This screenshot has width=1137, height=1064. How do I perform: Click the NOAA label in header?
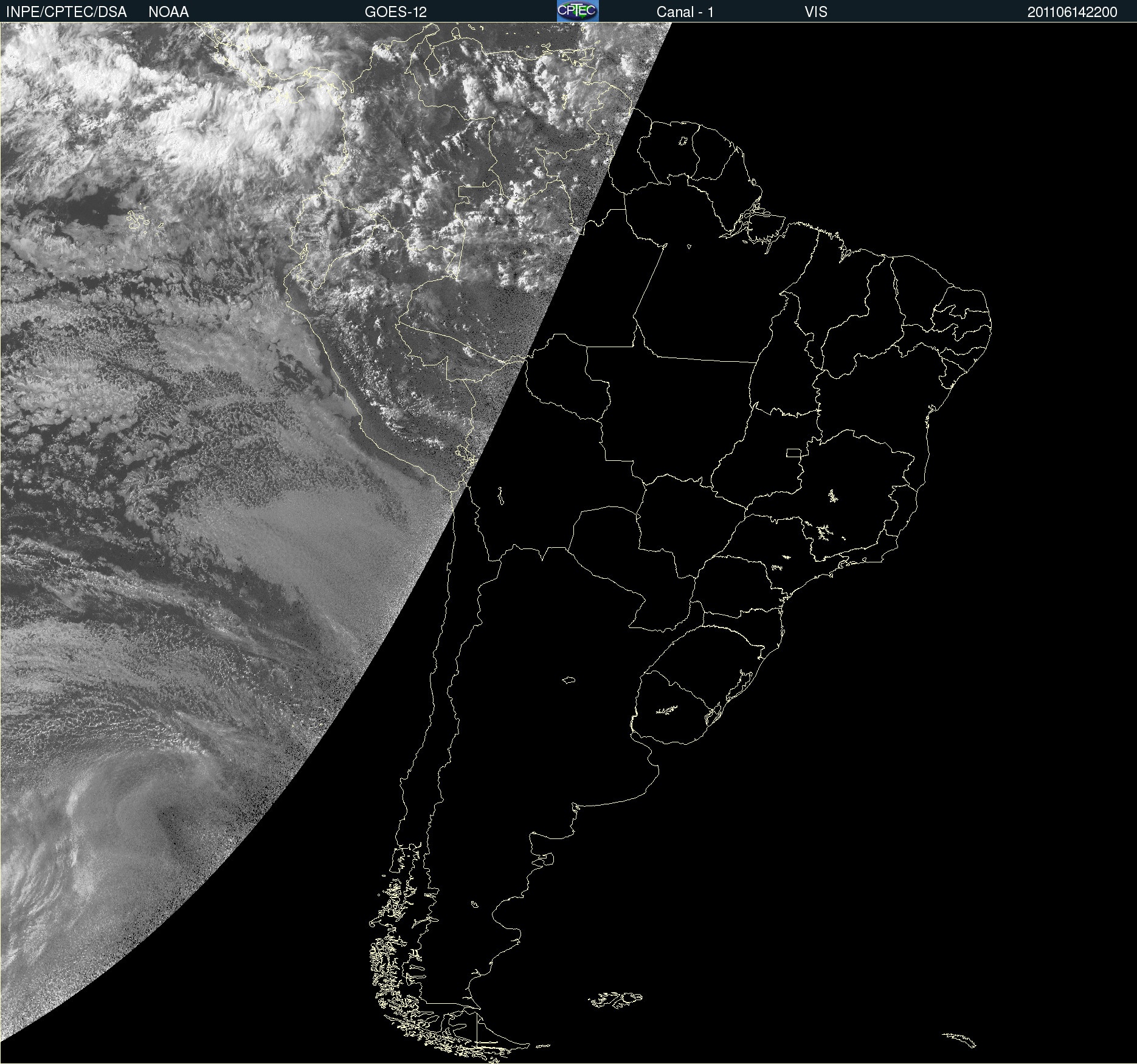coord(168,12)
